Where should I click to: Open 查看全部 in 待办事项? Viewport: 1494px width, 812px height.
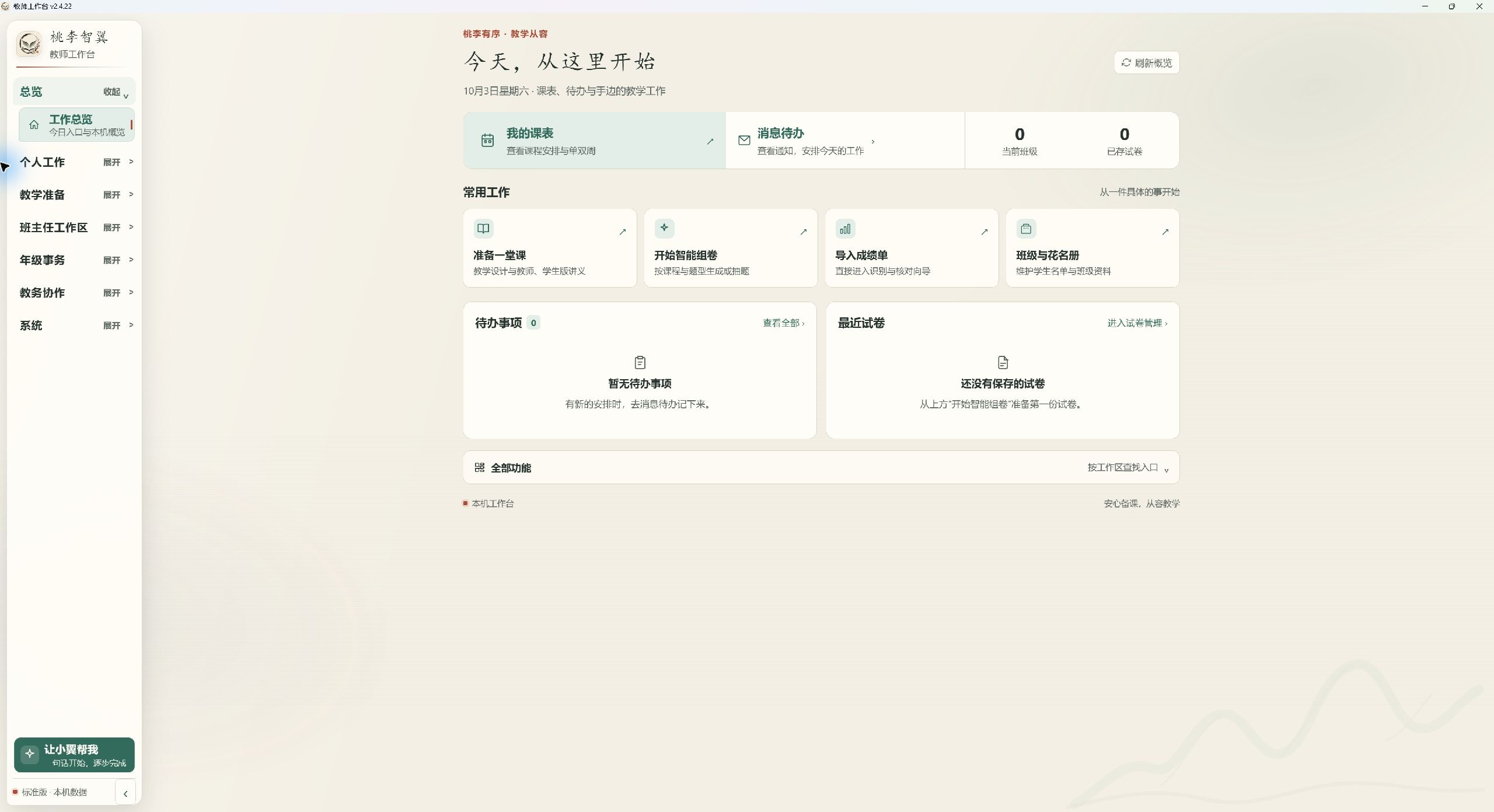[783, 323]
